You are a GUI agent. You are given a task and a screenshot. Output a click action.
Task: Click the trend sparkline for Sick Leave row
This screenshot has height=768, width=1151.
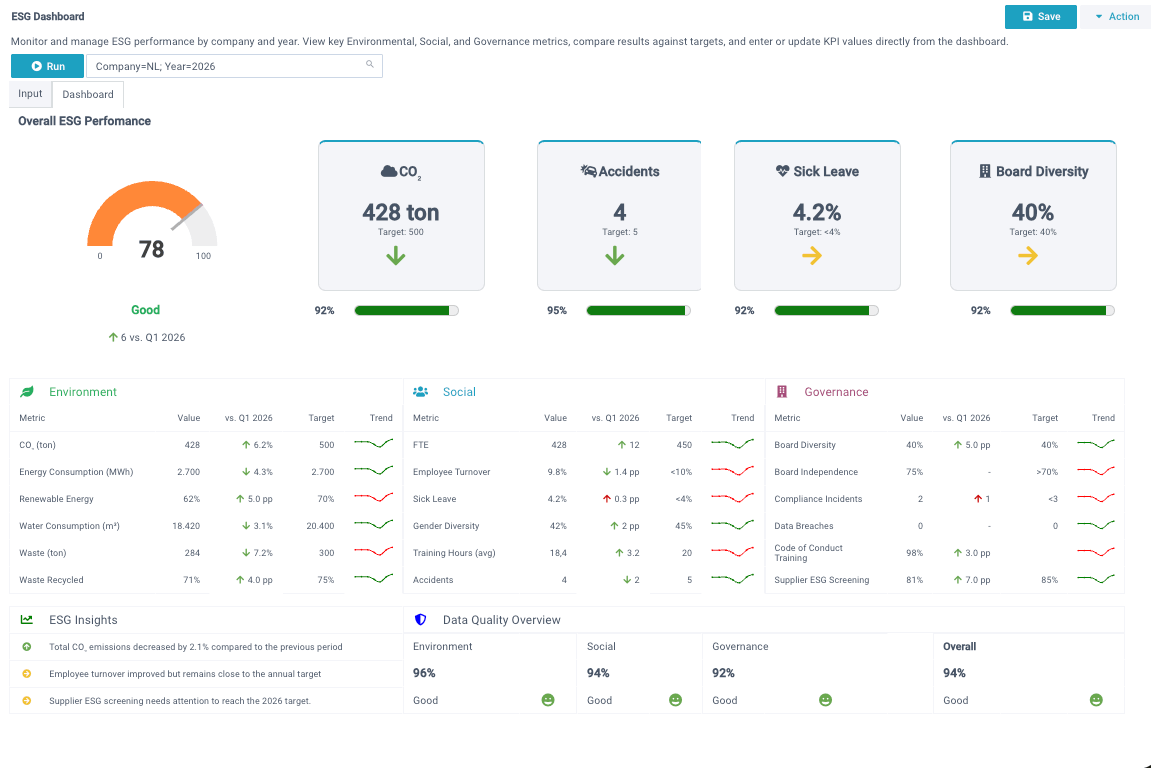click(733, 498)
